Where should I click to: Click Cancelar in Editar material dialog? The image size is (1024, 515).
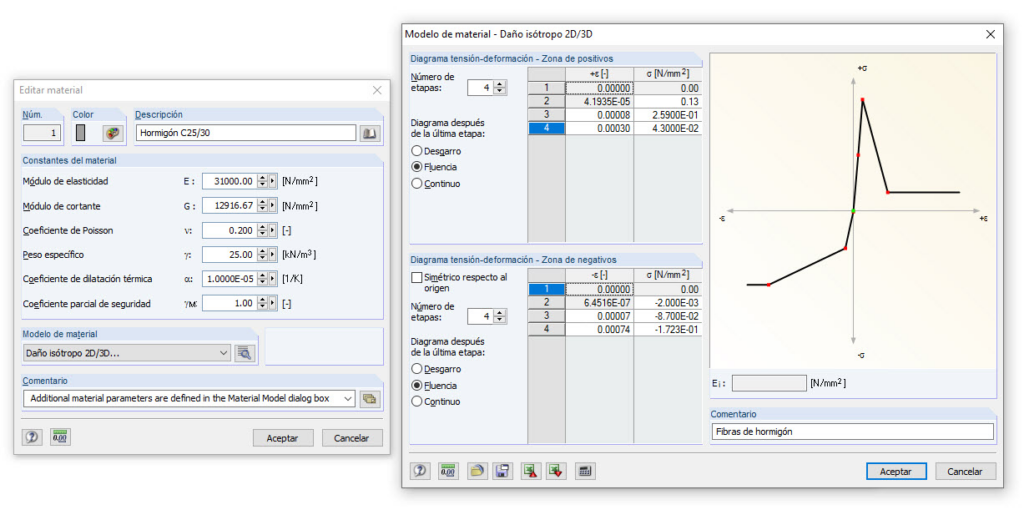click(x=352, y=438)
